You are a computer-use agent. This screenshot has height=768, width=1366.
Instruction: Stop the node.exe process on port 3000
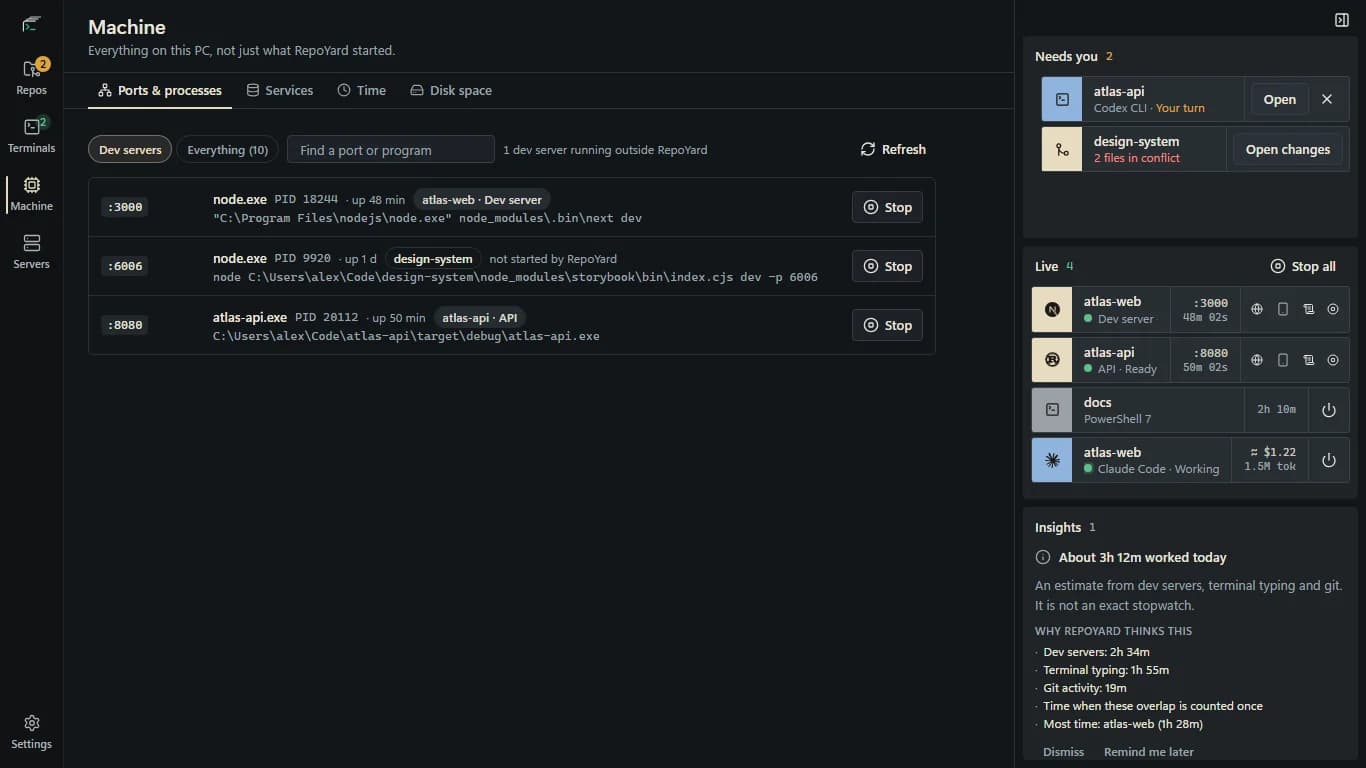point(887,208)
